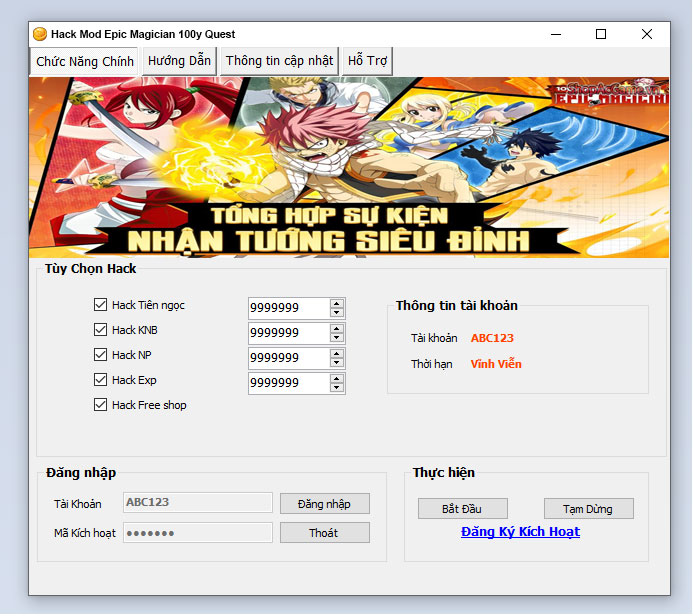Toggle the Hack Exp checkbox
Image resolution: width=693 pixels, height=616 pixels.
click(x=100, y=380)
